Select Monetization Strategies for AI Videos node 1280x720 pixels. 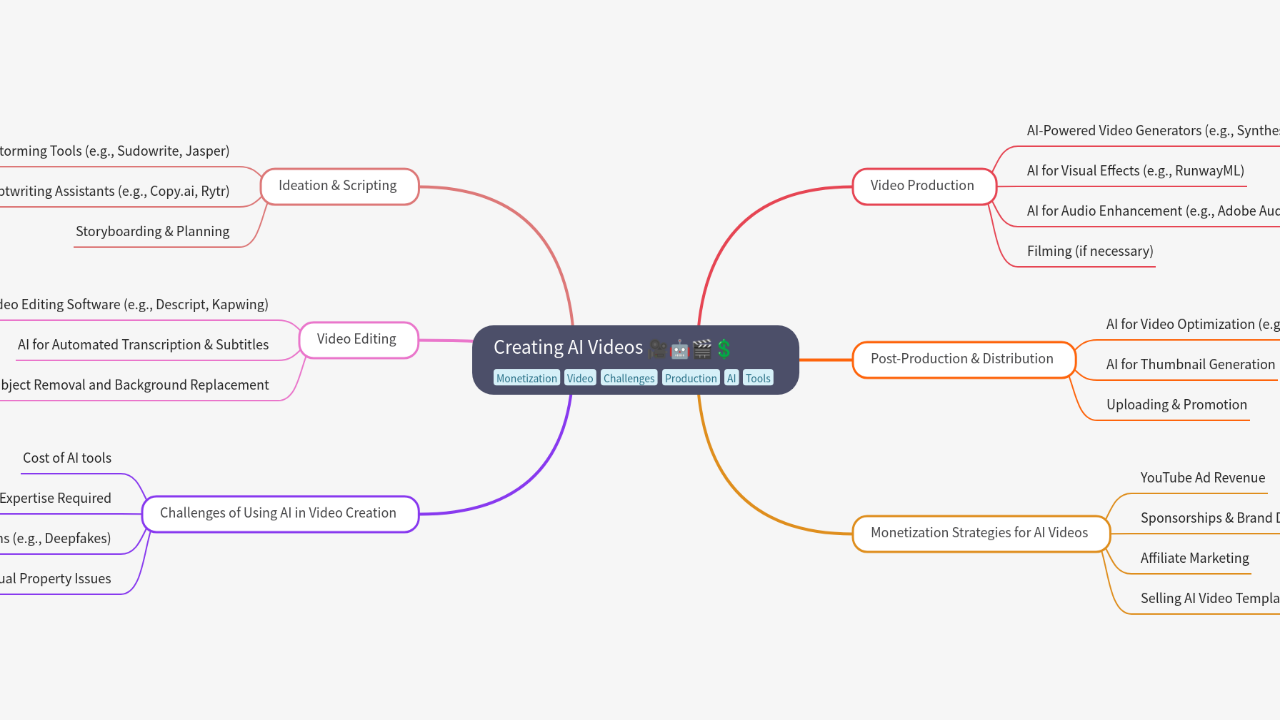[x=981, y=533]
